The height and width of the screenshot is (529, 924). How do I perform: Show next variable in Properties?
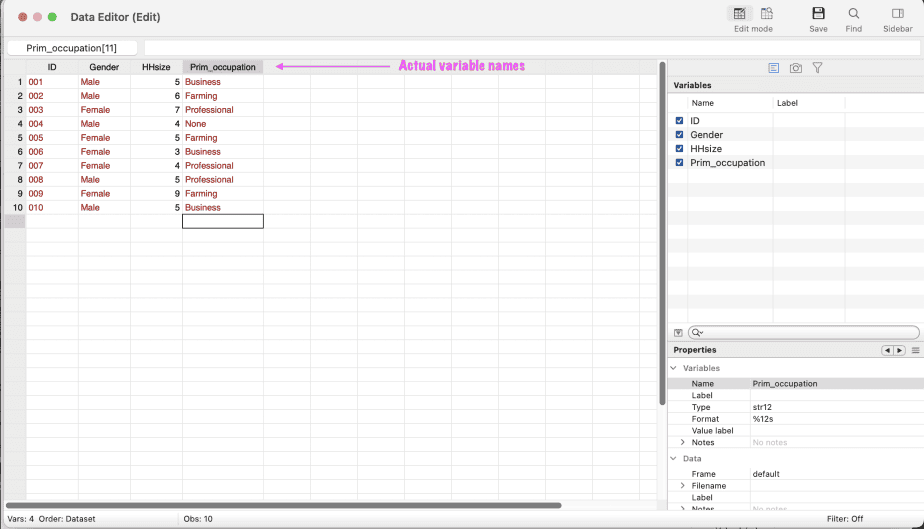899,351
